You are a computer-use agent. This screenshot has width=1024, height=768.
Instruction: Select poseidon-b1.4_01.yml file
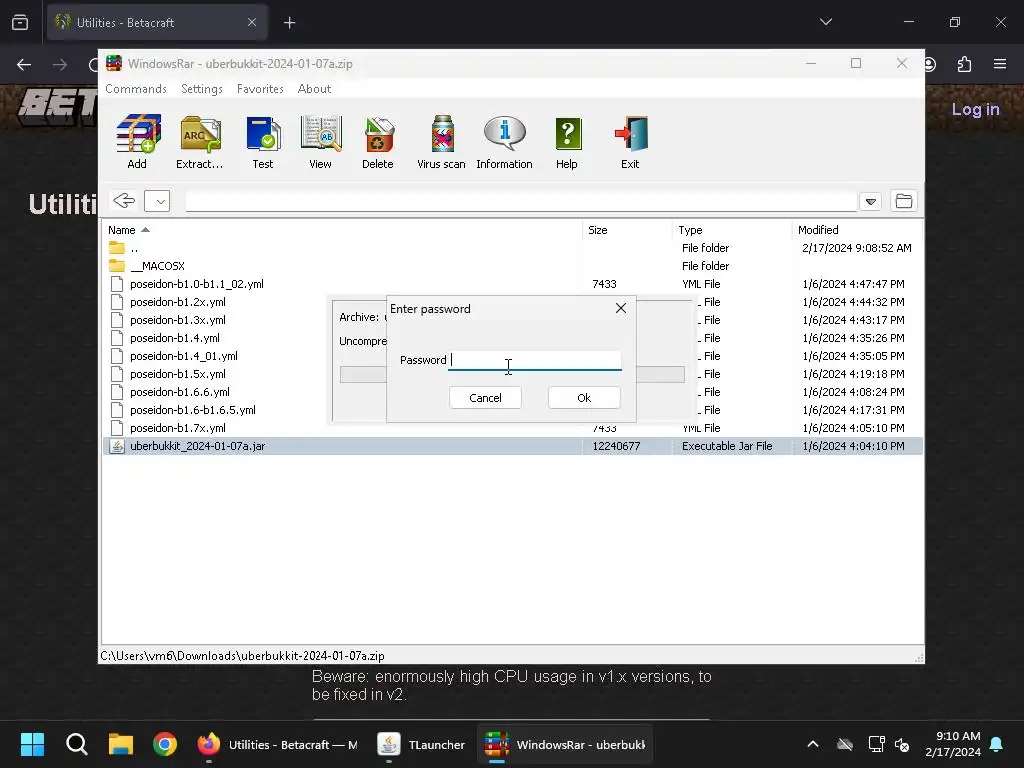point(184,356)
